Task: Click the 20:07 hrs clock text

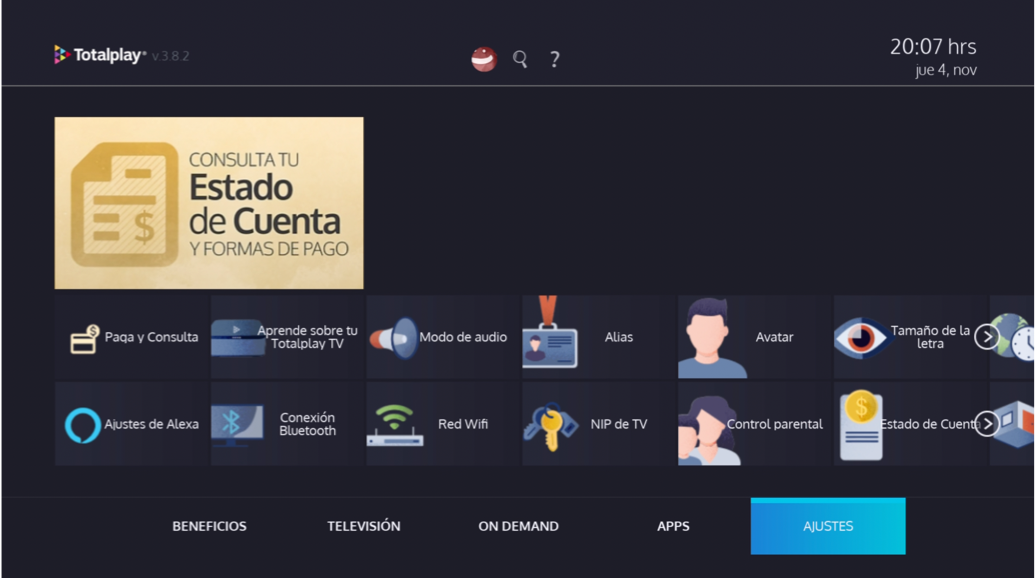Action: tap(933, 46)
